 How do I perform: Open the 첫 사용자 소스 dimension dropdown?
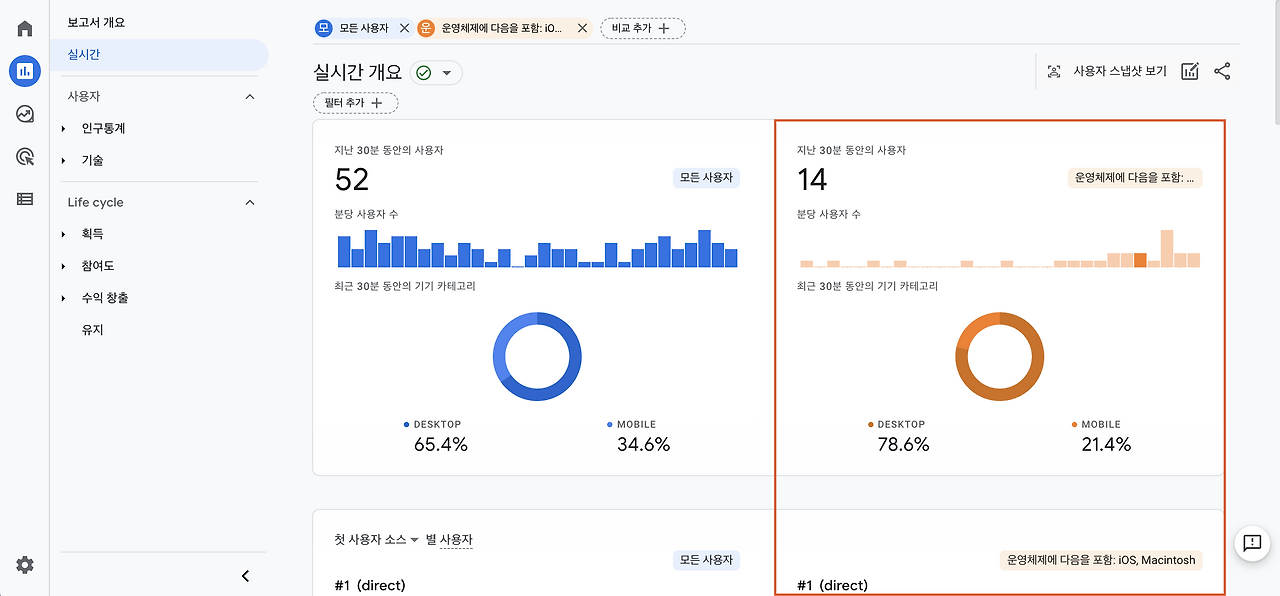click(376, 539)
